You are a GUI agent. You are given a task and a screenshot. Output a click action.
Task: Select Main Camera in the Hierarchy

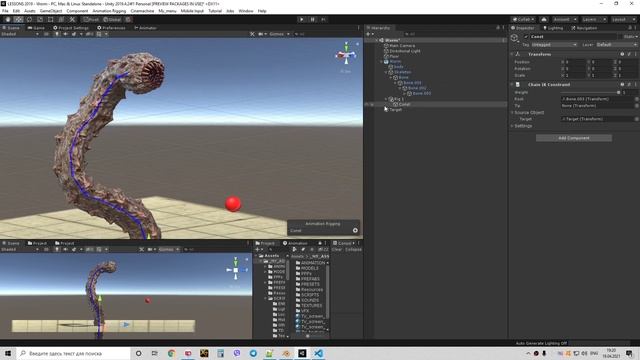[402, 46]
